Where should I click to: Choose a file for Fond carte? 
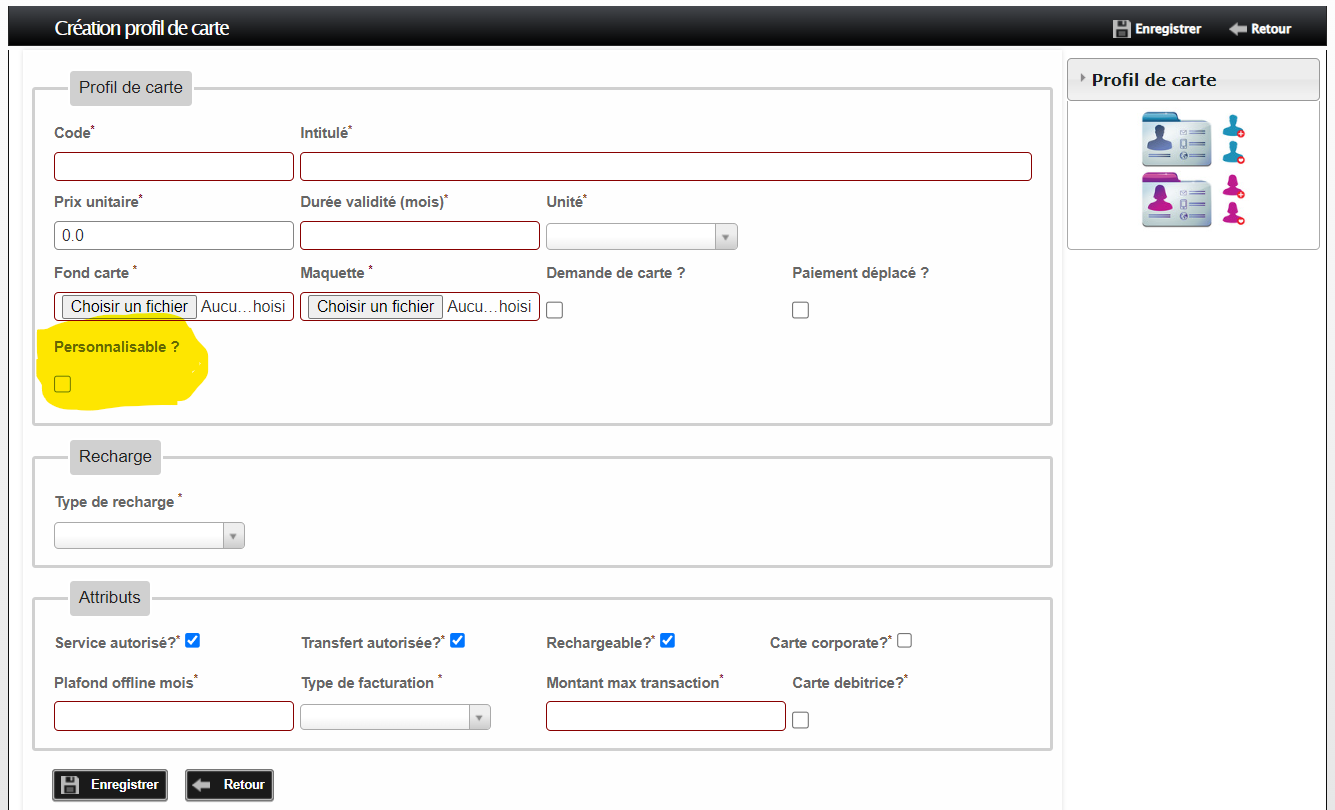(x=129, y=307)
